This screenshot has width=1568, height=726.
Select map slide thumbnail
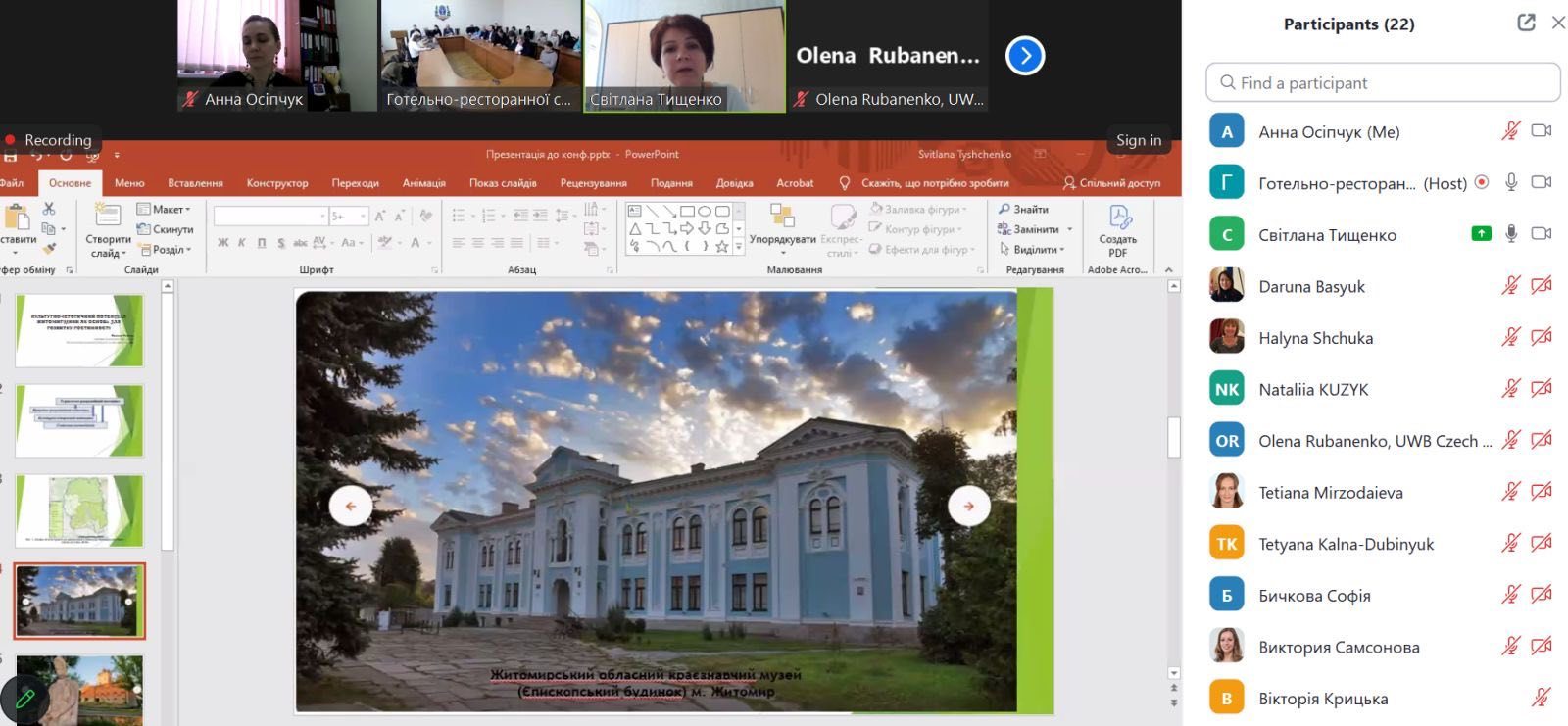pyautogui.click(x=79, y=510)
